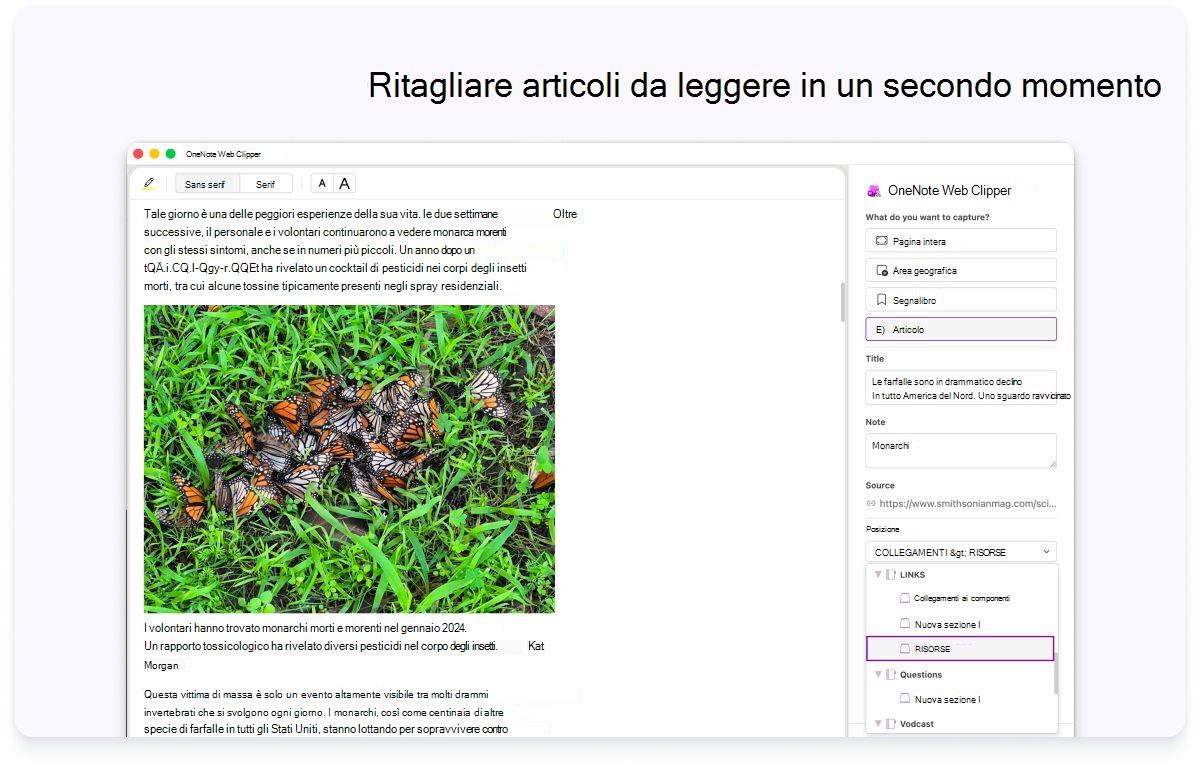
Task: Click the Vodcast notebook icon
Action: click(x=891, y=723)
